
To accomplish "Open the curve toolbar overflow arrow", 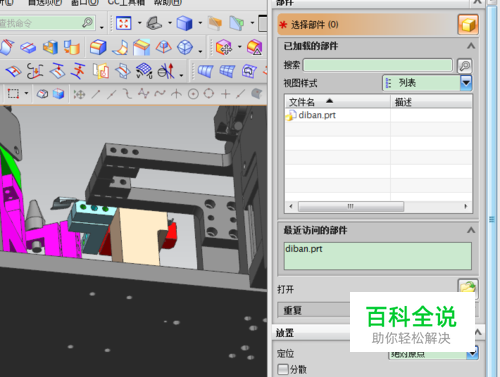I will 181,75.
